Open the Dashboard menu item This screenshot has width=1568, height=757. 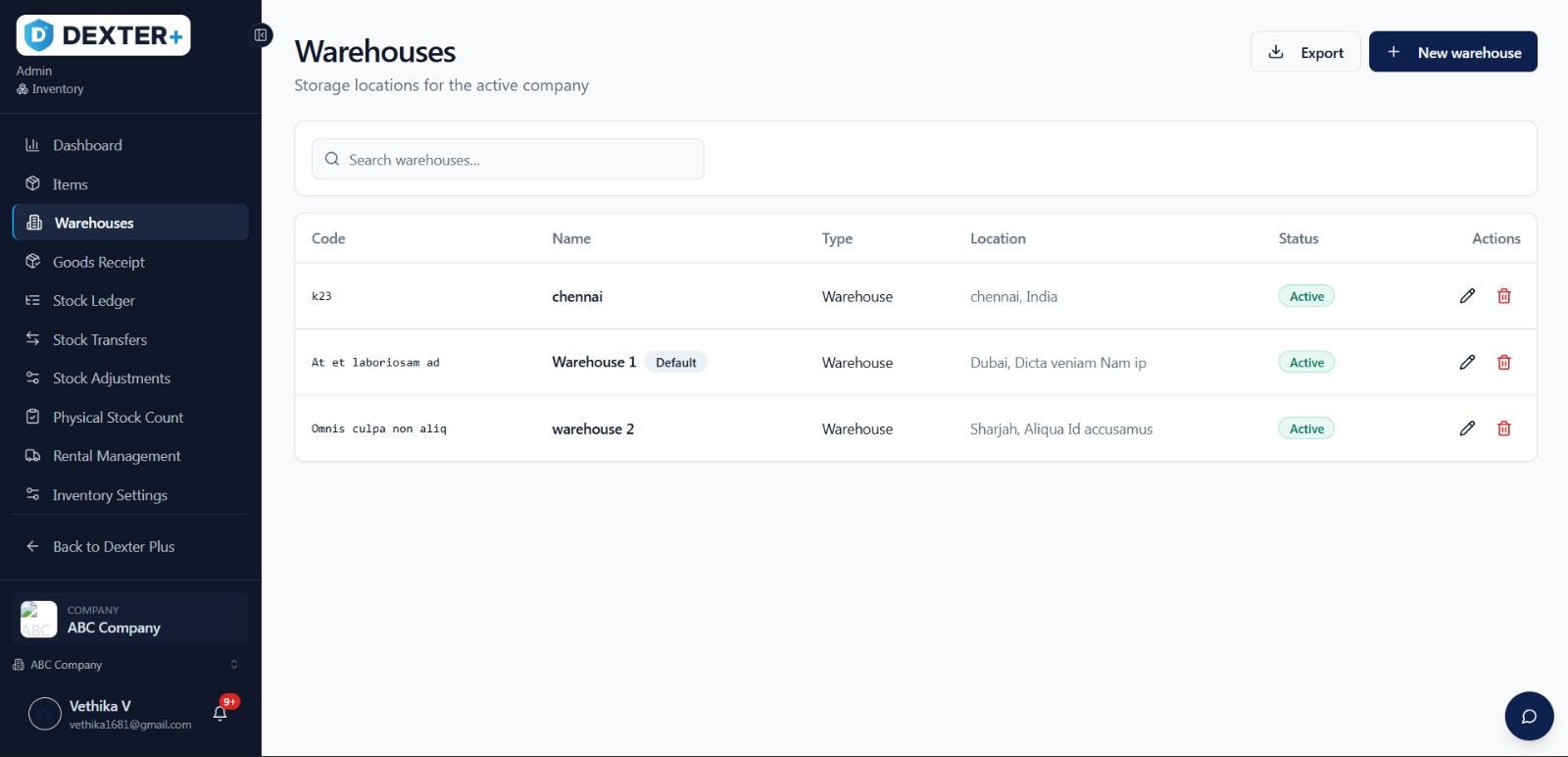click(x=130, y=145)
